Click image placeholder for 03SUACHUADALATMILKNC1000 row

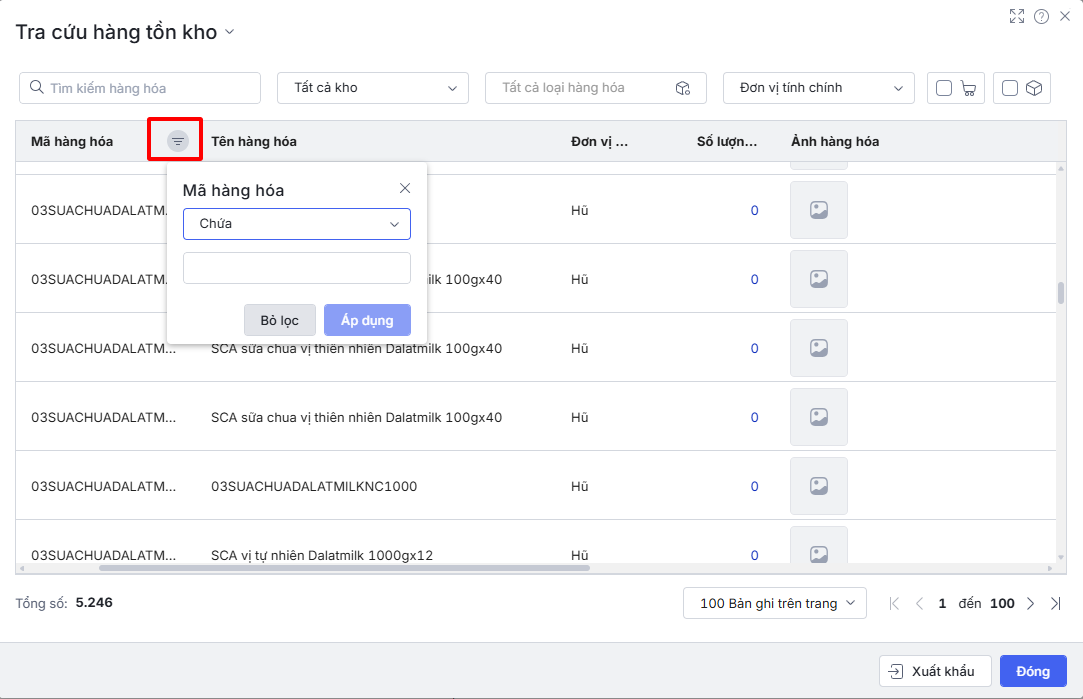point(818,486)
